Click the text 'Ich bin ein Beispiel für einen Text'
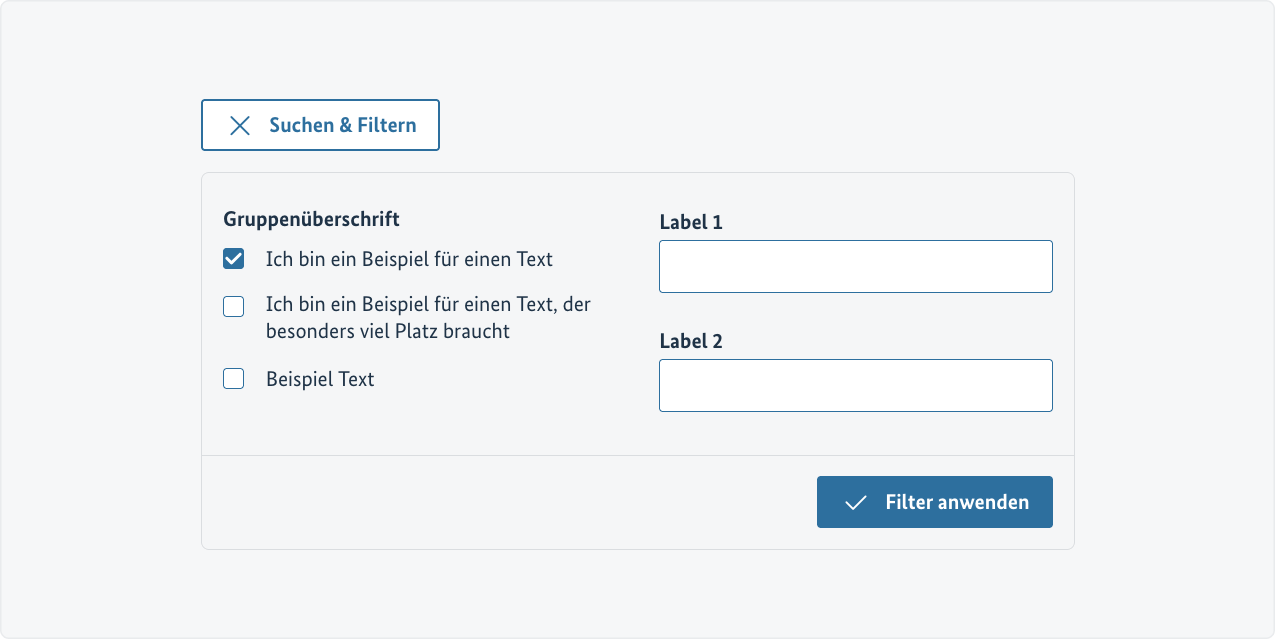Screen dimensions: 1275x639 409,260
